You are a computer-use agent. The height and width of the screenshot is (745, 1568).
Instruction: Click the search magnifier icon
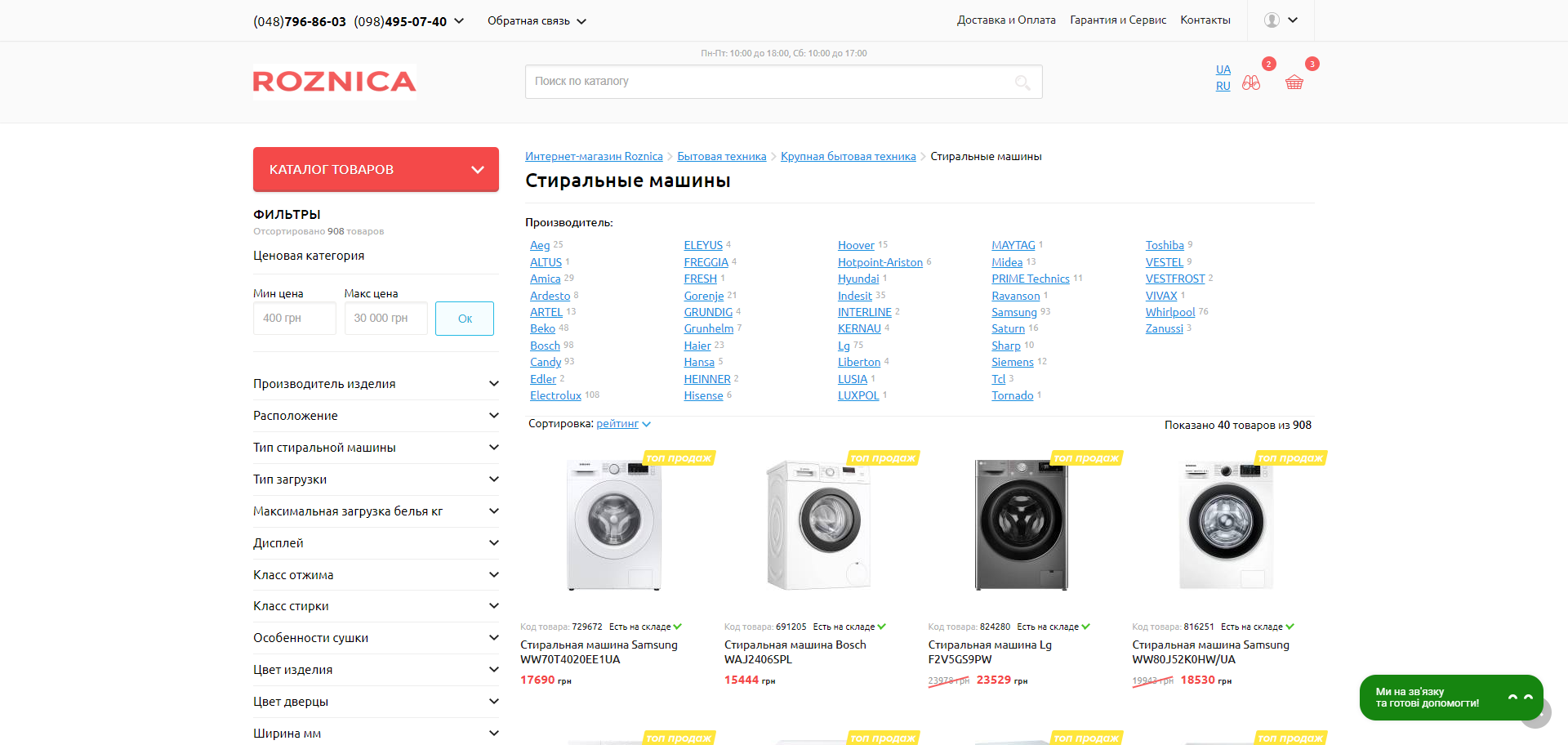(x=1022, y=82)
